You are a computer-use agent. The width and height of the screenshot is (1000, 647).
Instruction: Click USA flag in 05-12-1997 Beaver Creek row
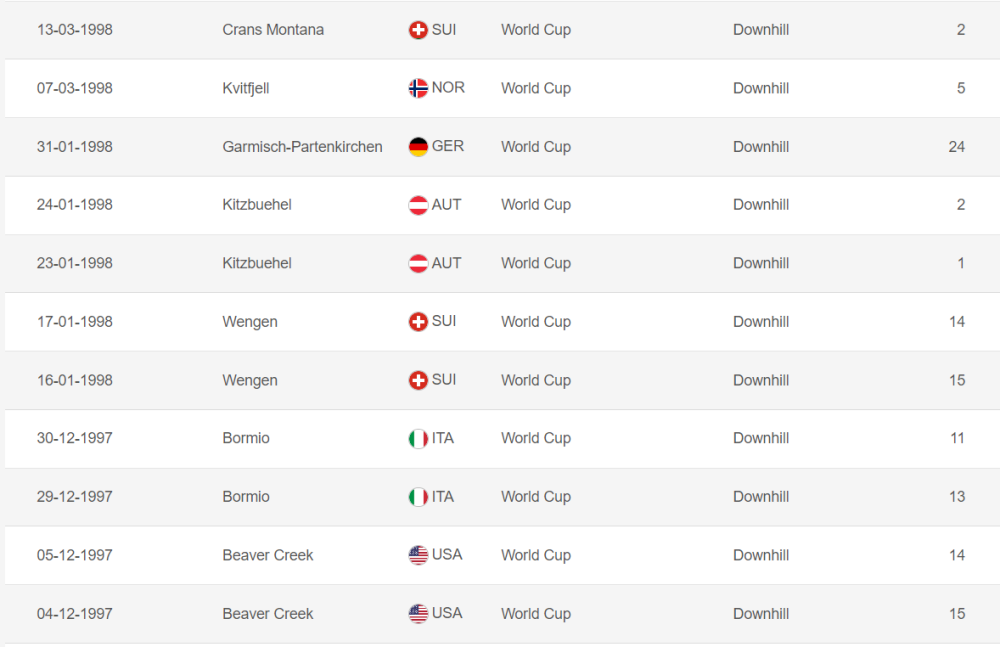(418, 556)
